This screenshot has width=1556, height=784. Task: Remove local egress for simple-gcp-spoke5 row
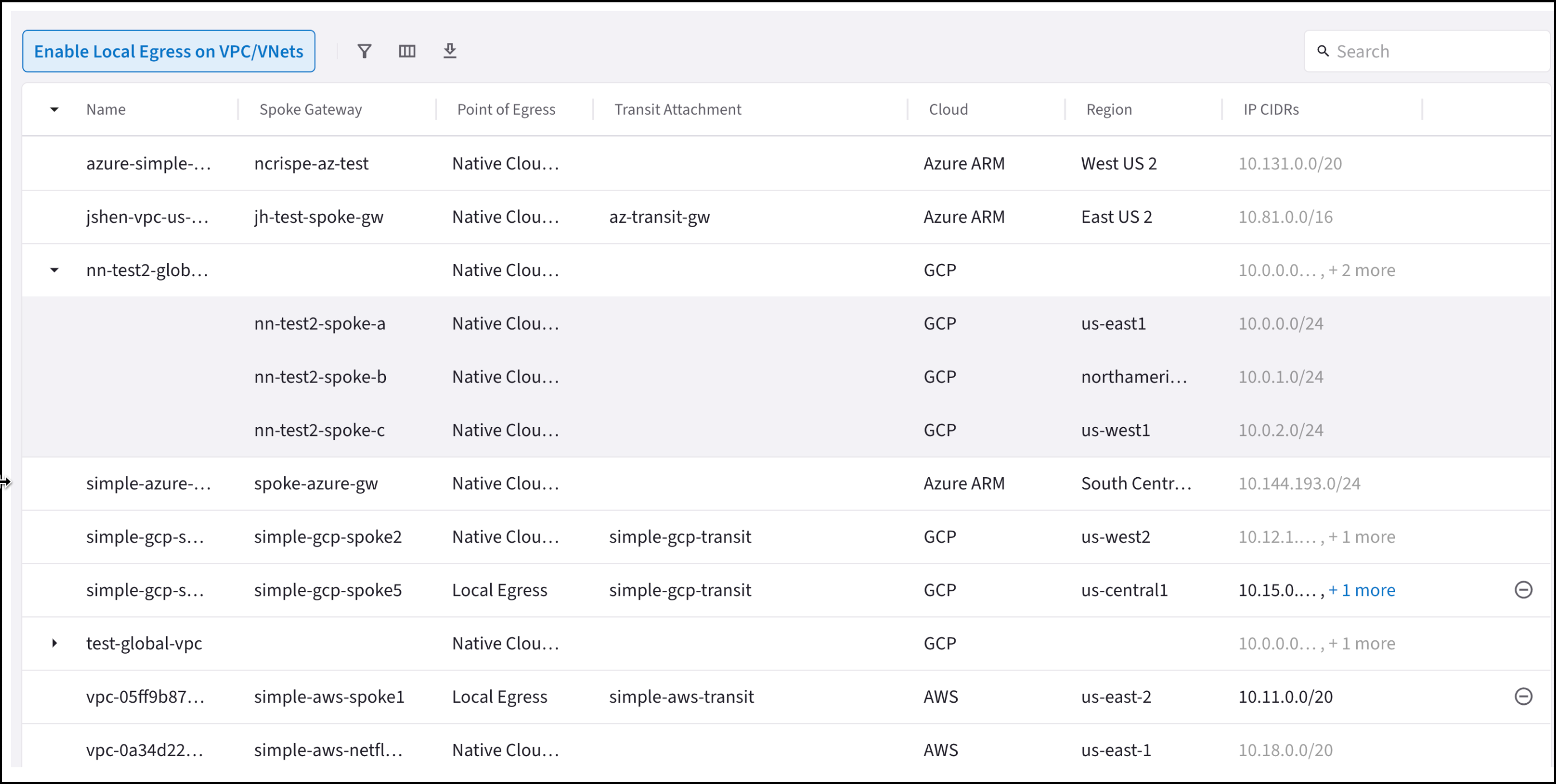pyautogui.click(x=1523, y=590)
